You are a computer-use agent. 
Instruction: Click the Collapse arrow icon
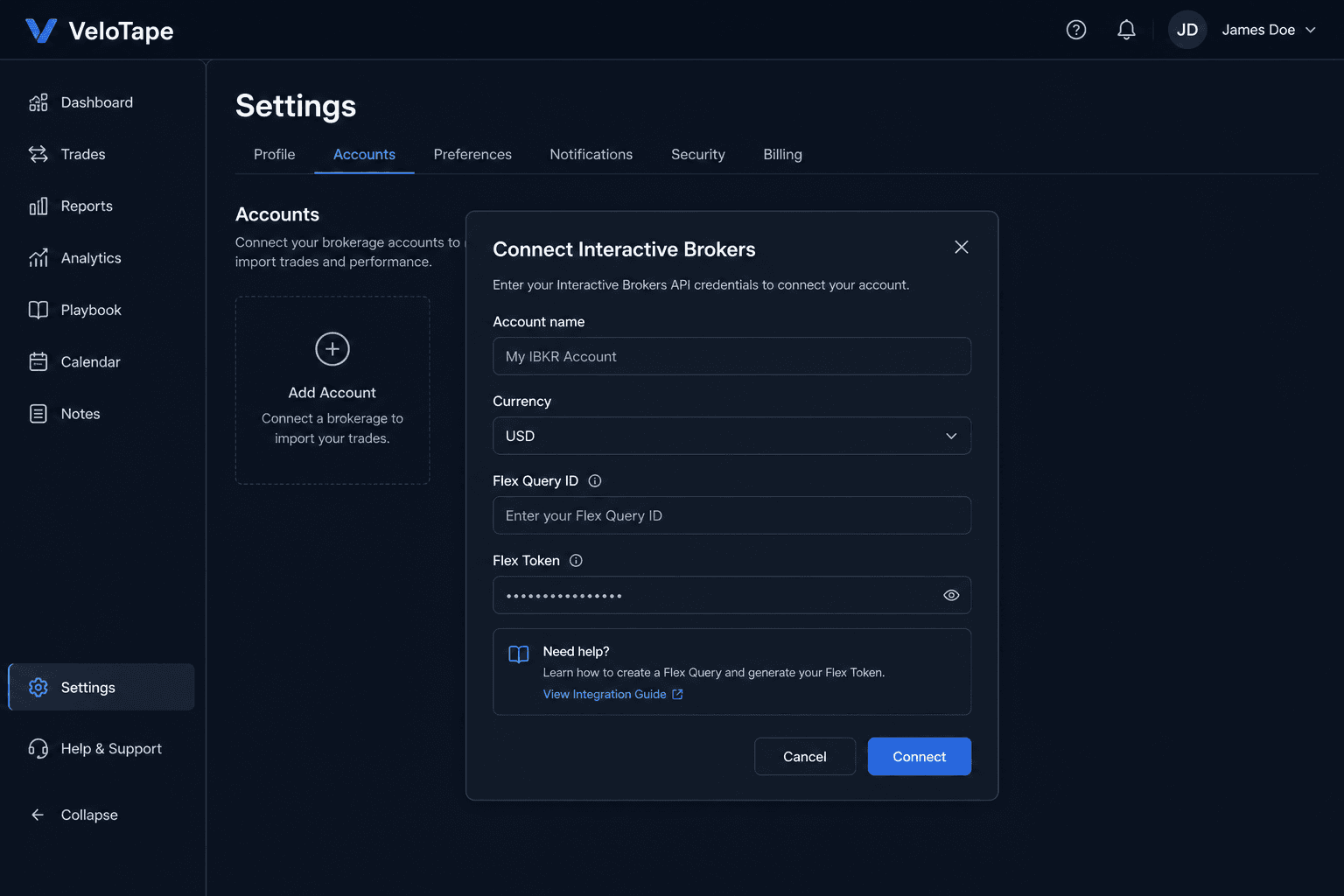[38, 815]
